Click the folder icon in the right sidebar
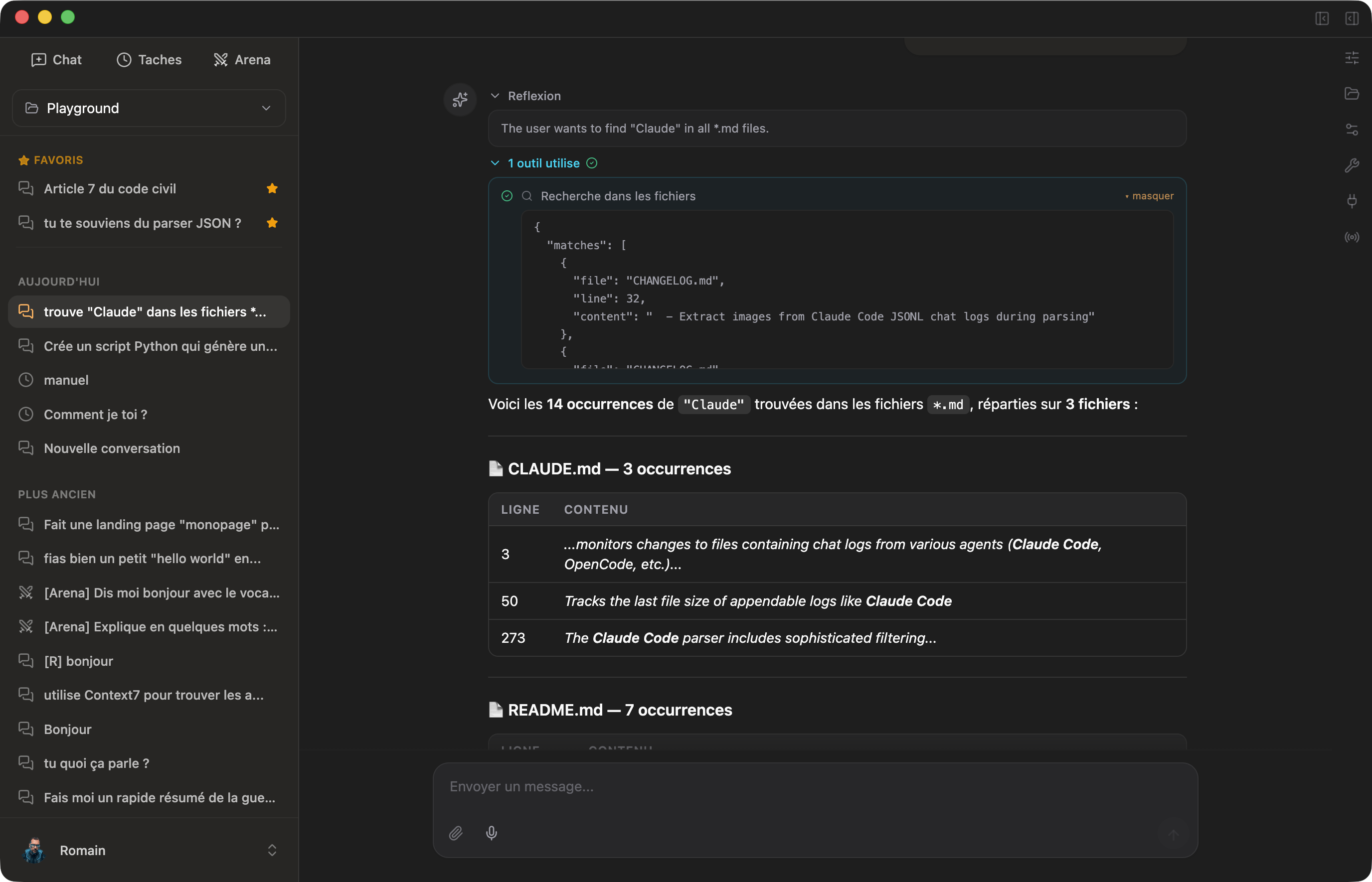This screenshot has height=882, width=1372. click(x=1353, y=93)
